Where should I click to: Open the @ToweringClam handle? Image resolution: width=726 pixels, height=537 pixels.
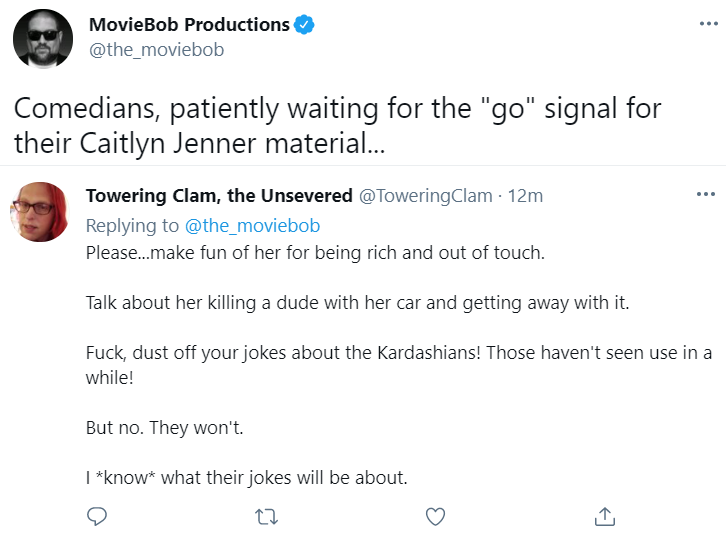coord(426,196)
